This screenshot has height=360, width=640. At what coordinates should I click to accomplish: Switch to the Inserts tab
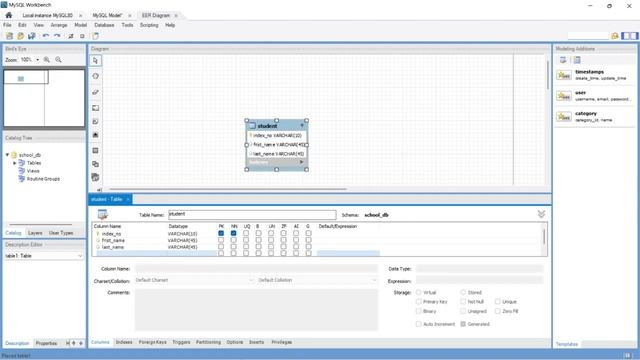tap(257, 342)
